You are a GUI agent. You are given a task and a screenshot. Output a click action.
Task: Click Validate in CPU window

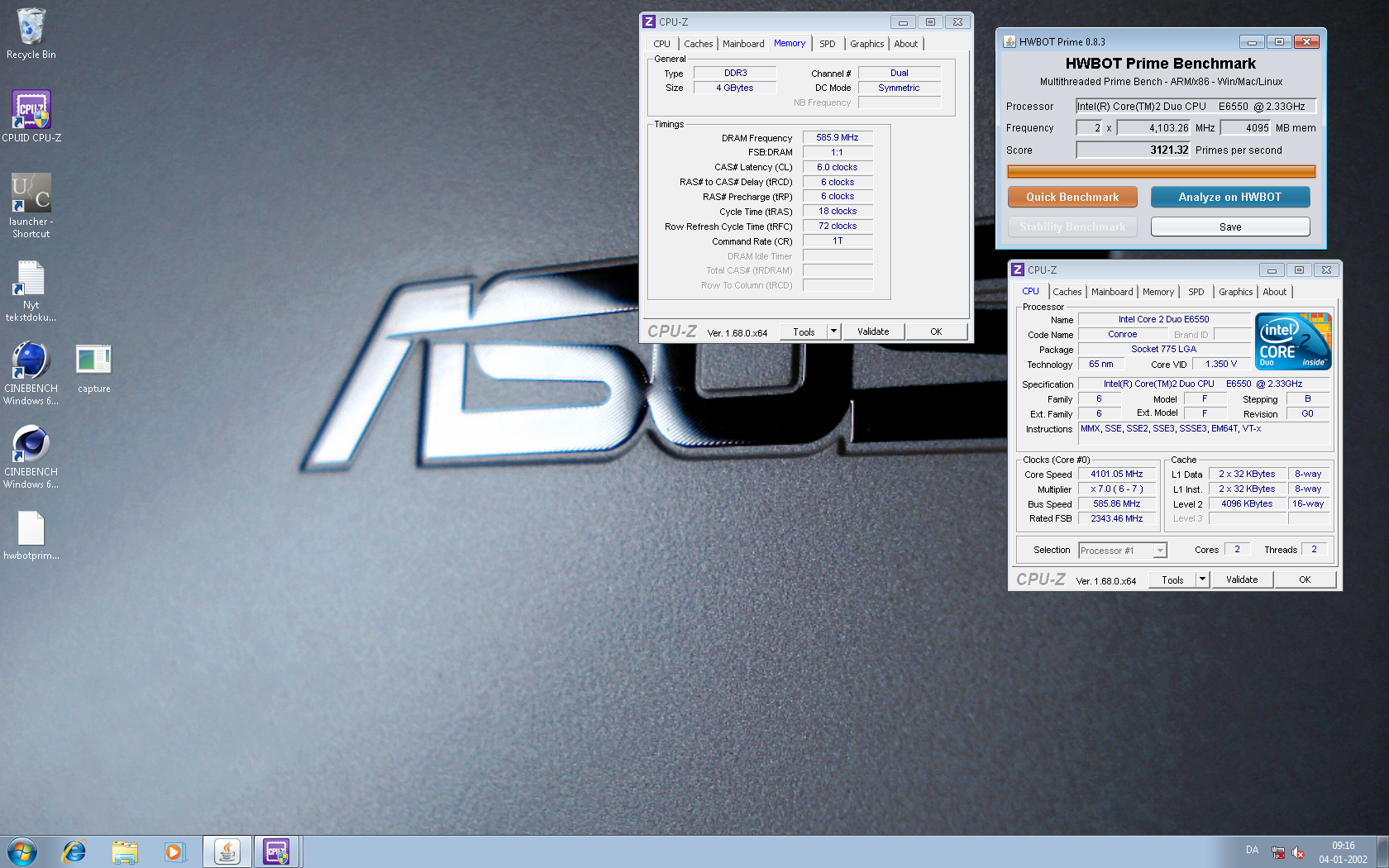click(x=1242, y=579)
